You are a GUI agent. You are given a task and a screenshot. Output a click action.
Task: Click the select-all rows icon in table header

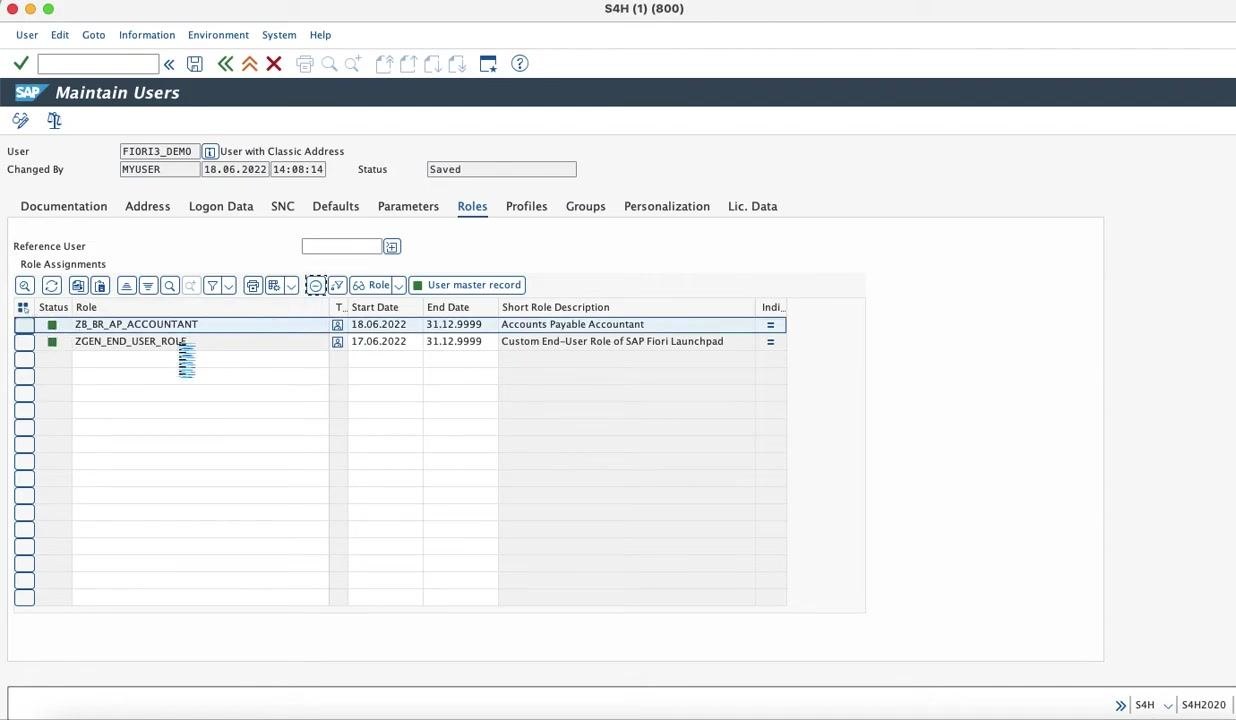point(23,308)
